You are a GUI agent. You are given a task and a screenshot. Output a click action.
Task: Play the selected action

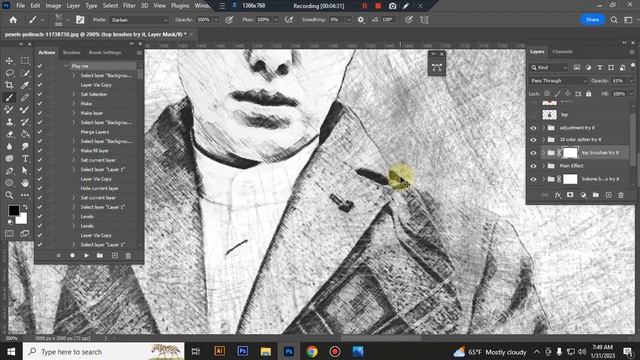[87, 256]
